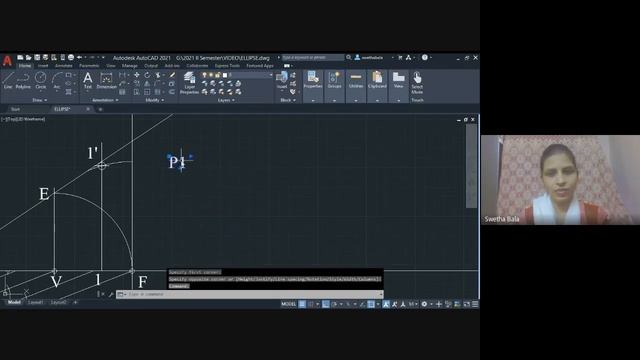Click the Select Mode touch button
Viewport: 640px width, 360px height.
(x=417, y=83)
